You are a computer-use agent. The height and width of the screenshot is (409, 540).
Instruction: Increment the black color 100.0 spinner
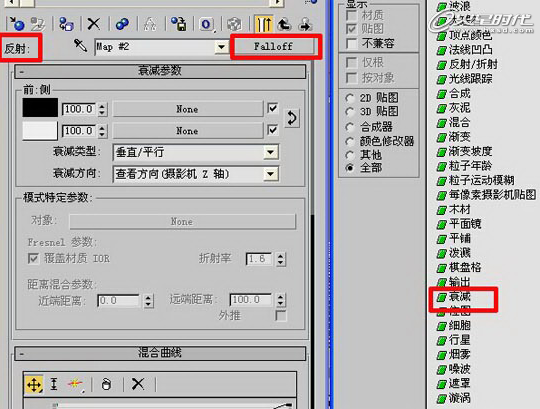coord(102,106)
